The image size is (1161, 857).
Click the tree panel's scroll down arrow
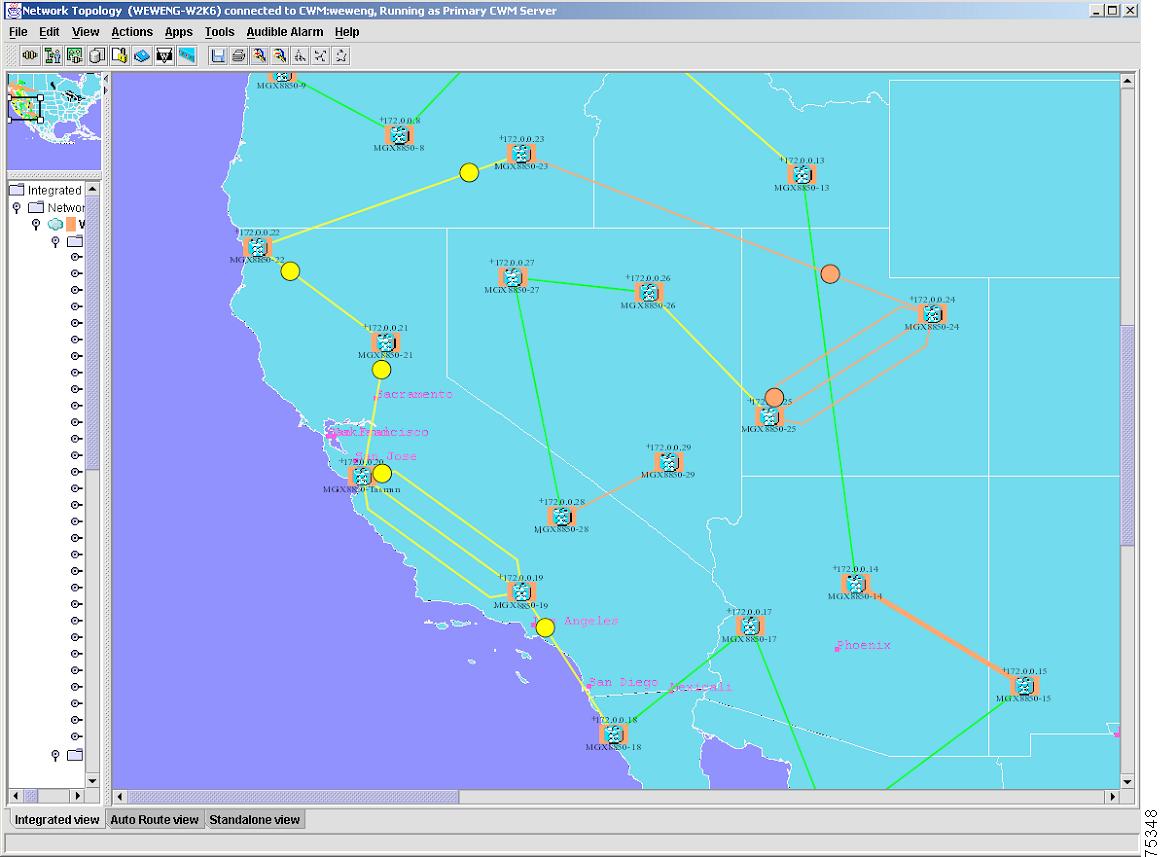click(x=93, y=780)
